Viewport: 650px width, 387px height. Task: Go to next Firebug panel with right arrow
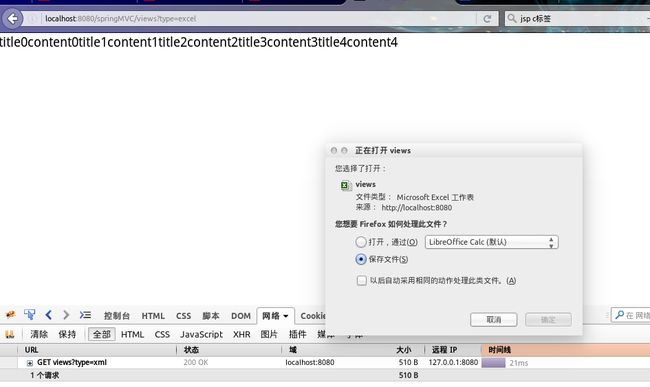(66, 315)
